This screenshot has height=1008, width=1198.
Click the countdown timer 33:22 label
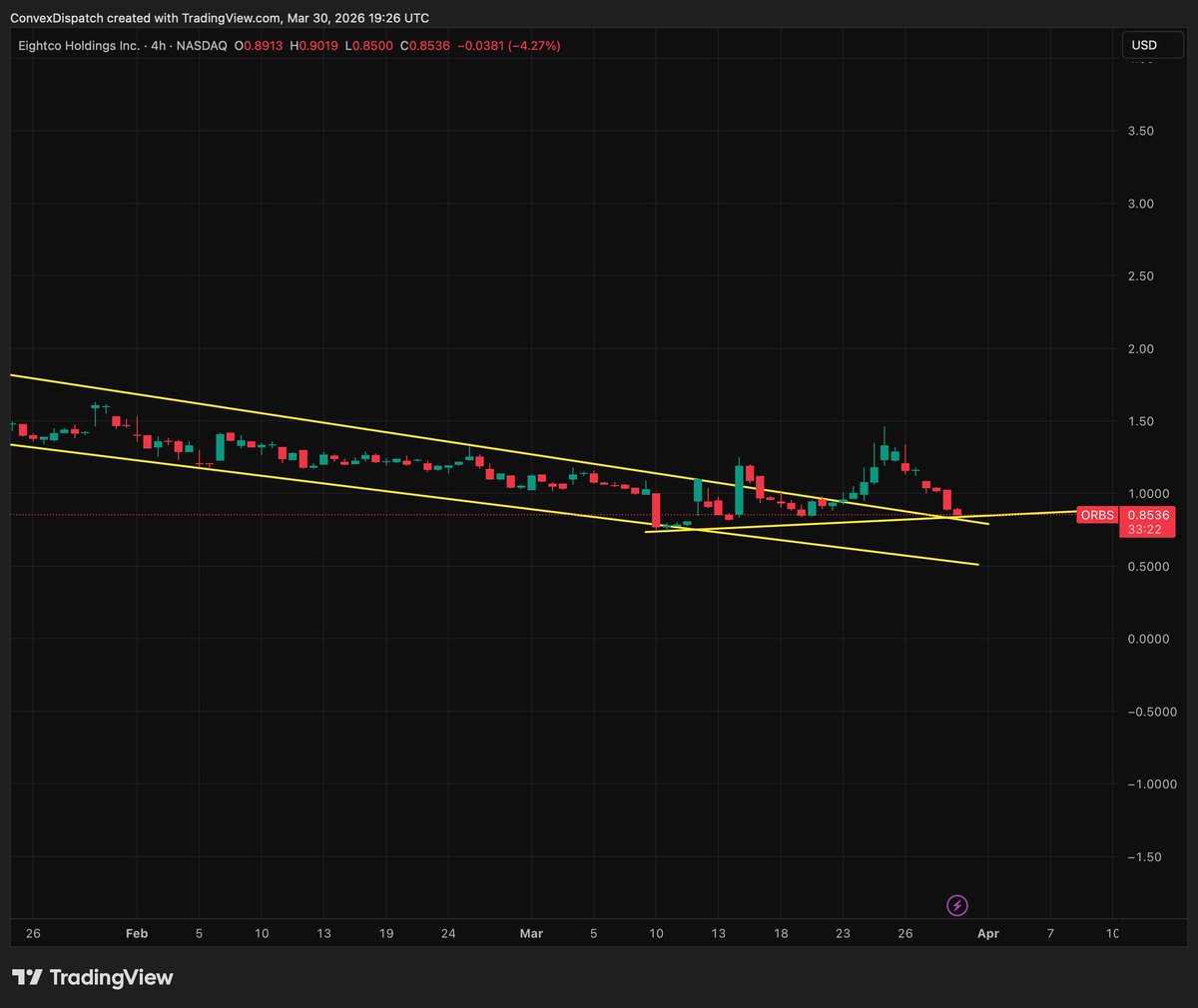[x=1145, y=530]
